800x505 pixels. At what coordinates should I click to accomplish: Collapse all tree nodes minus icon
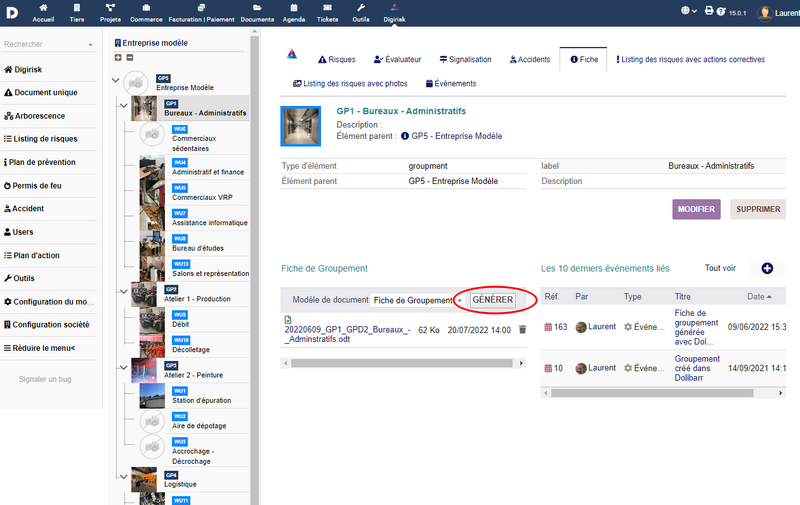coord(130,58)
